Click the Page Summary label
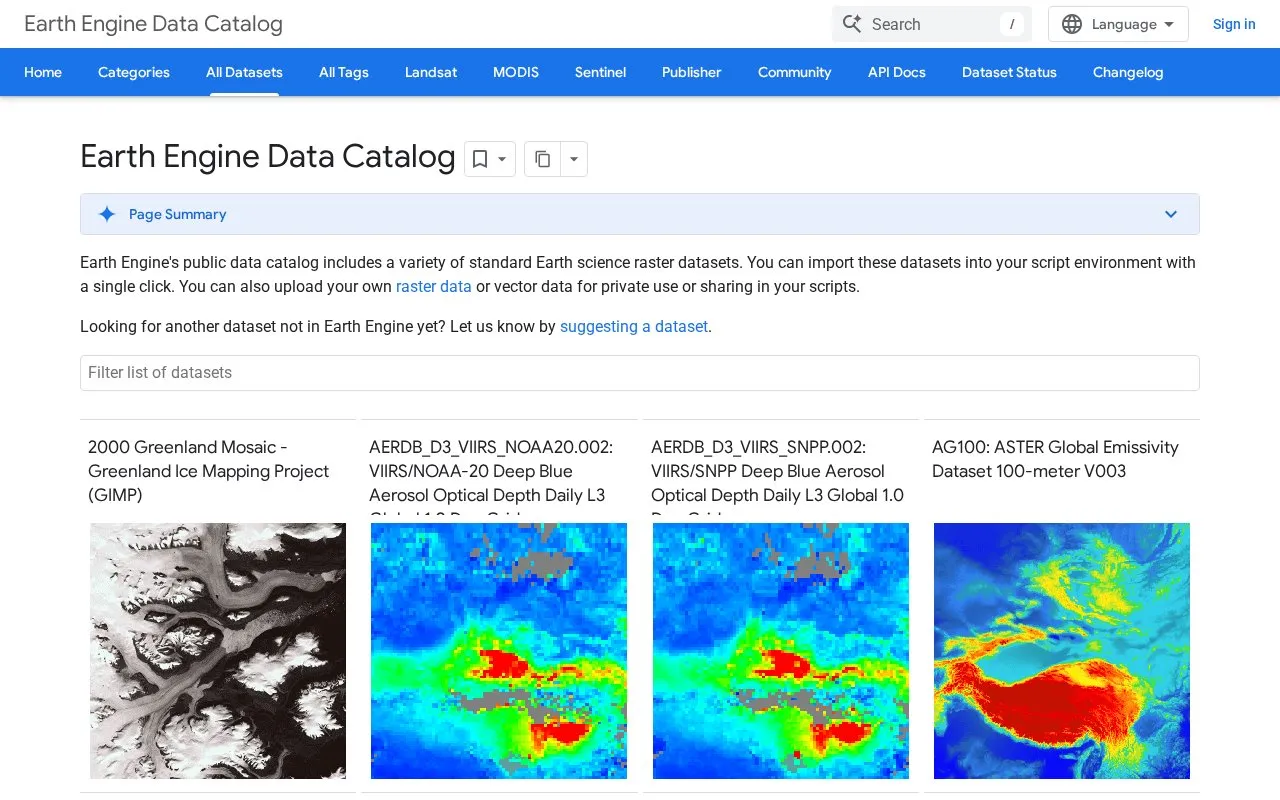1280x800 pixels. [177, 214]
